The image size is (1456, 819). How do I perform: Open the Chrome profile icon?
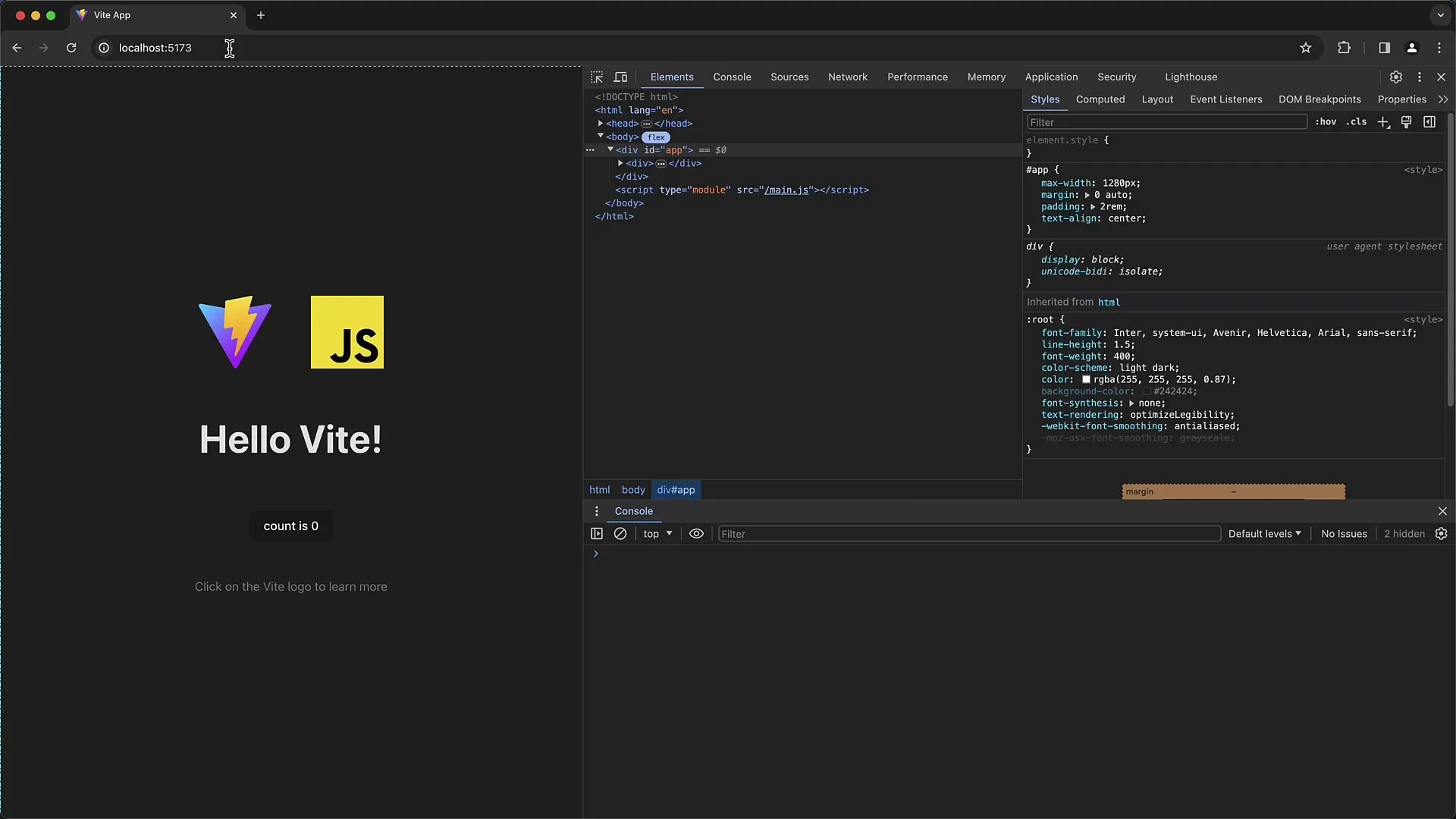pyautogui.click(x=1412, y=48)
